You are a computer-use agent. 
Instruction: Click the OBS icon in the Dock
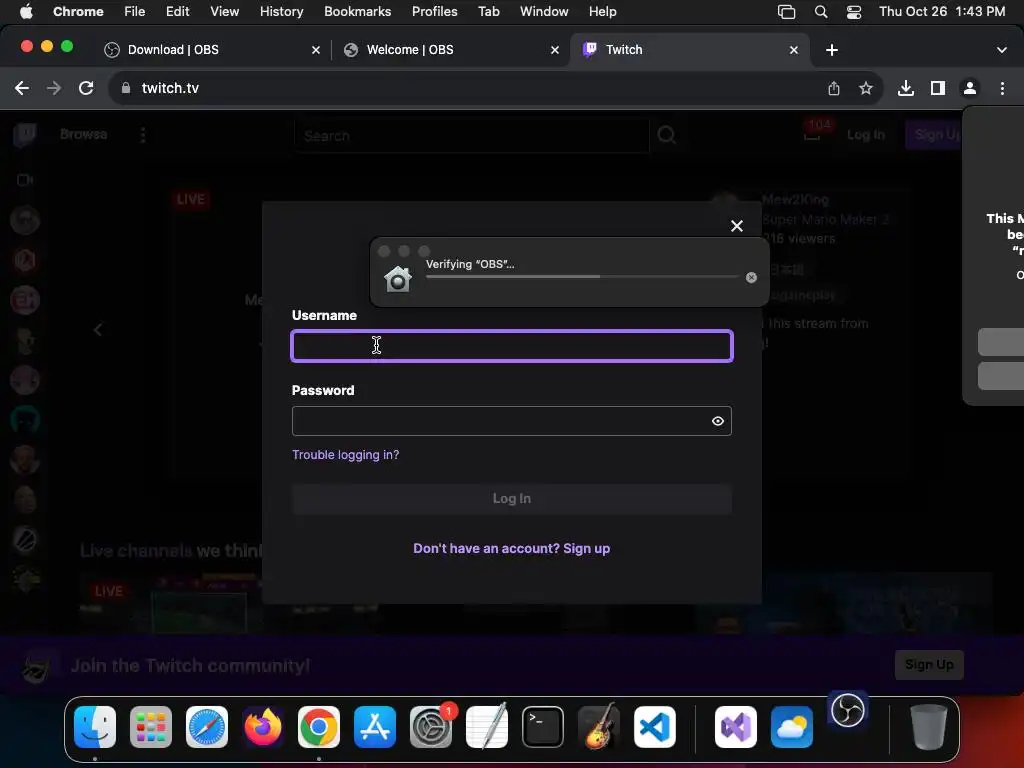pyautogui.click(x=848, y=710)
